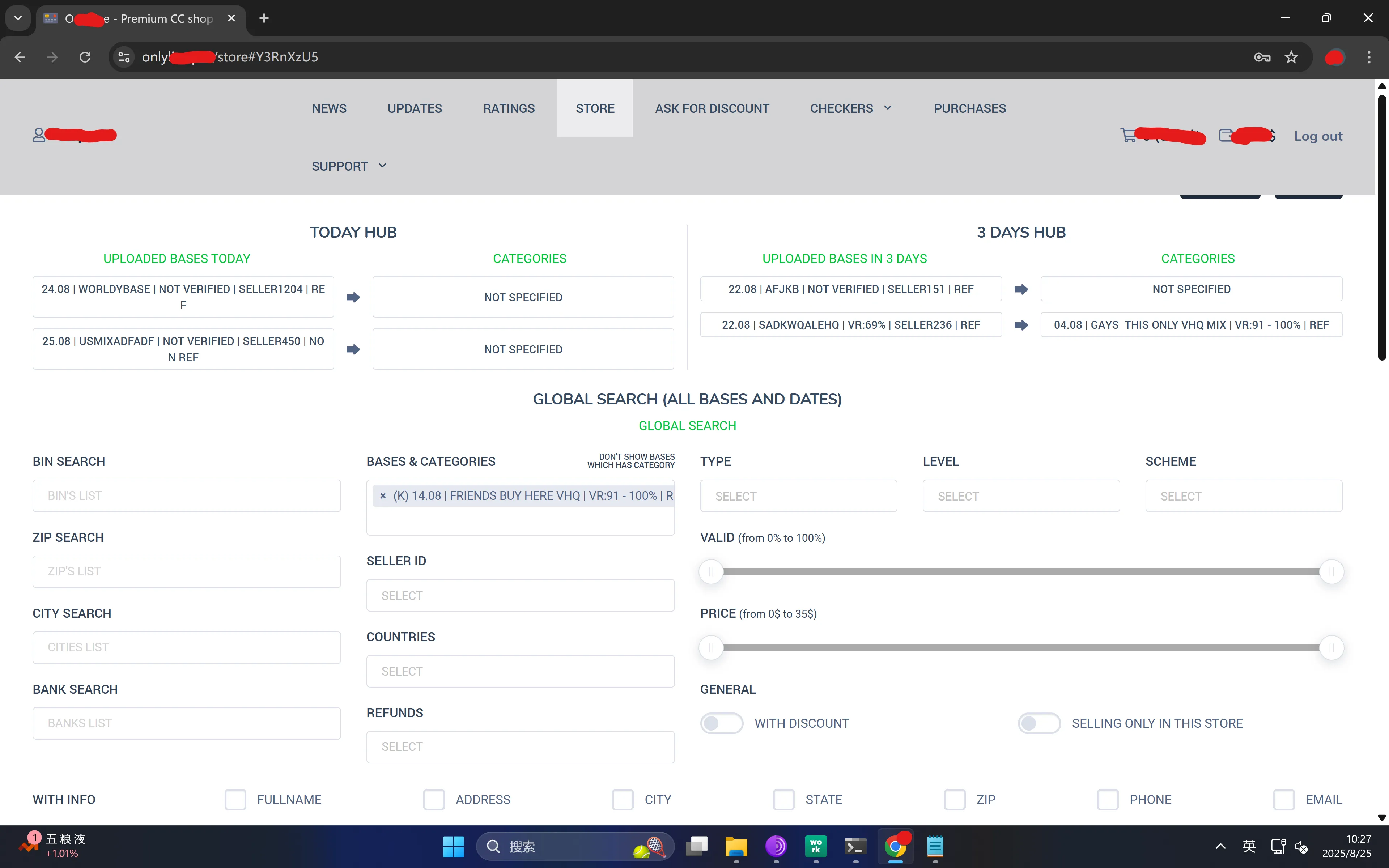Screen dimensions: 1389x868
Task: Open the REFUNDS select dropdown
Action: (x=521, y=747)
